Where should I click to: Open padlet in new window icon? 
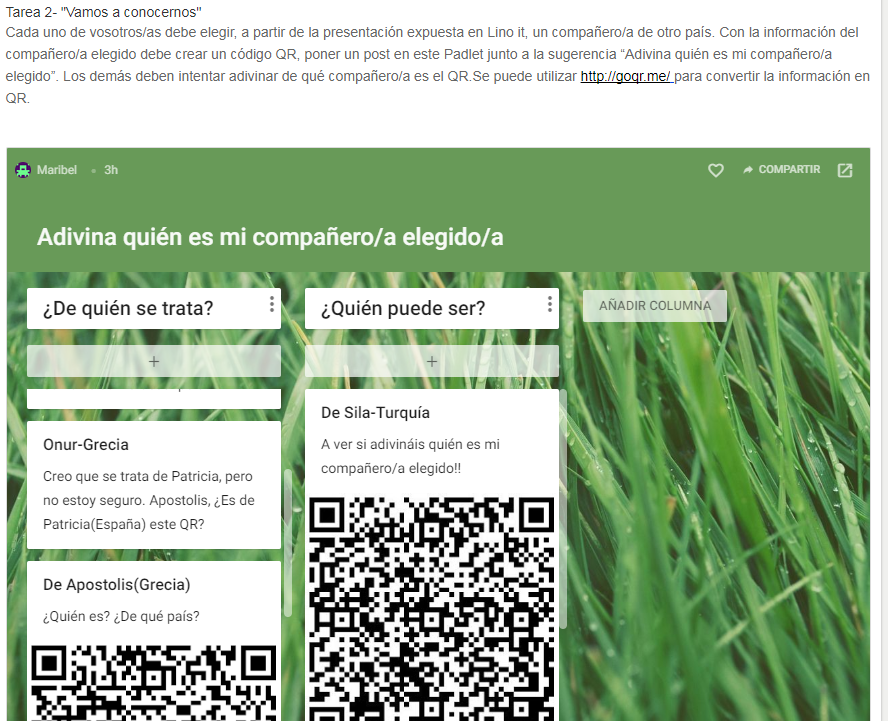tap(845, 170)
